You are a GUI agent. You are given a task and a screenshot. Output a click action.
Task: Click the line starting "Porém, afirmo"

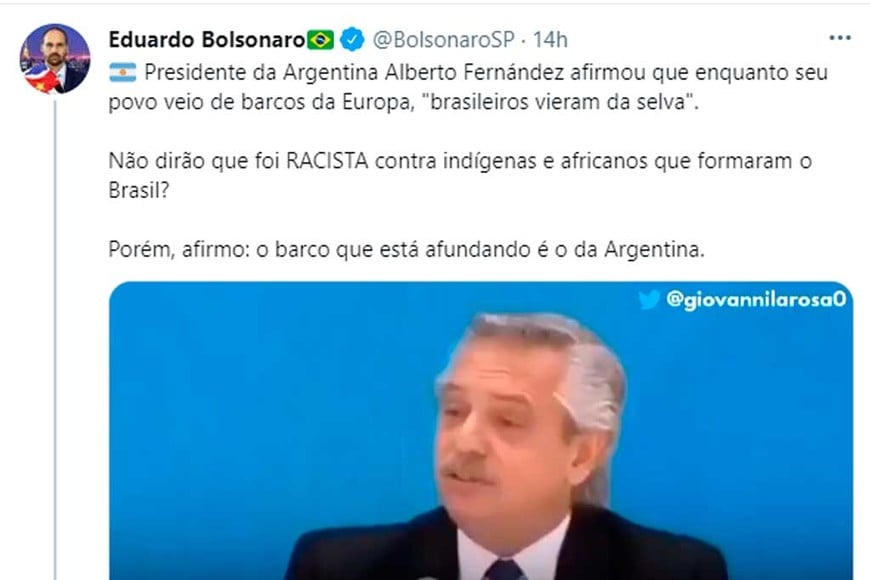coord(406,250)
